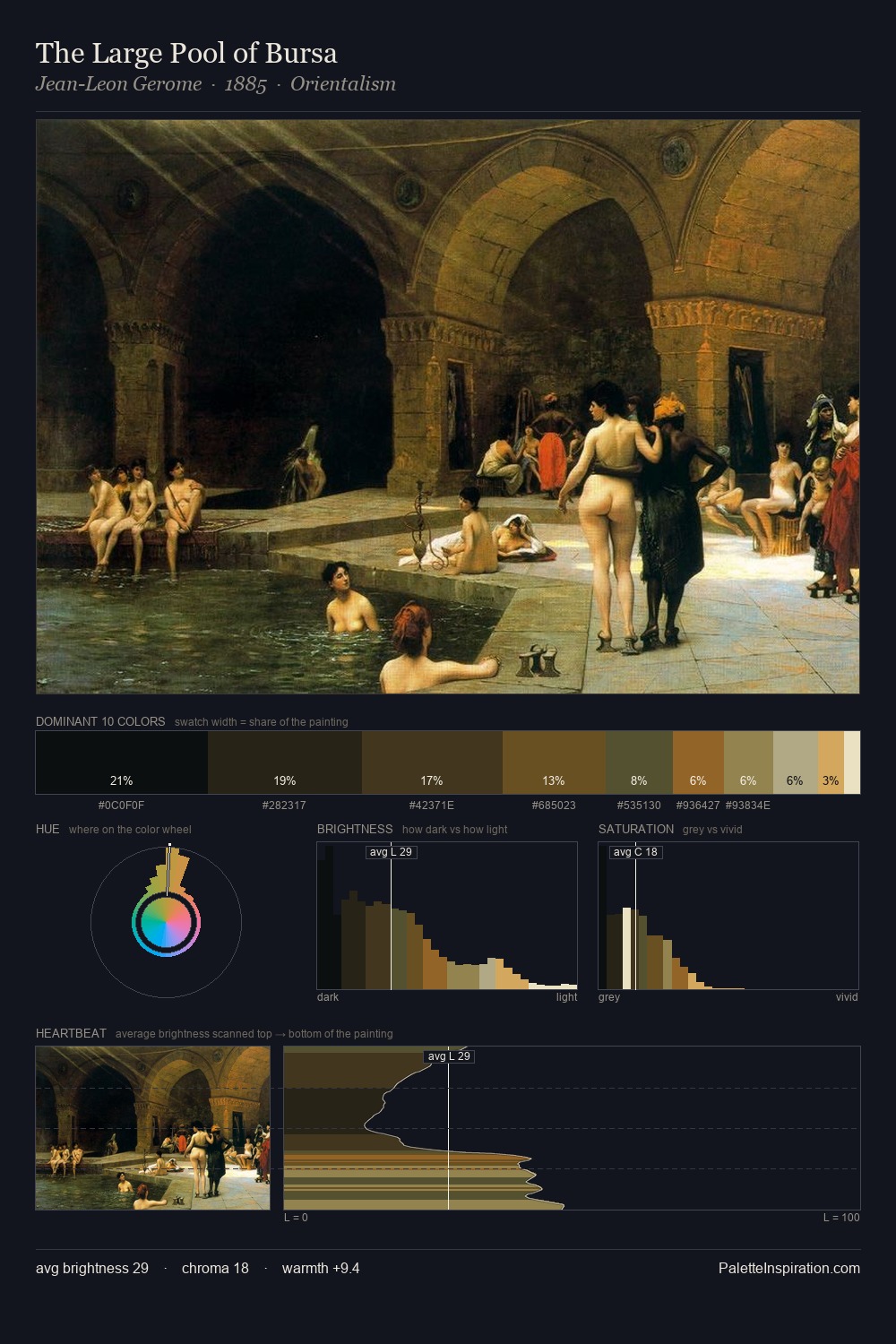
Task: Select the 3% light tan swatch
Action: 831,762
